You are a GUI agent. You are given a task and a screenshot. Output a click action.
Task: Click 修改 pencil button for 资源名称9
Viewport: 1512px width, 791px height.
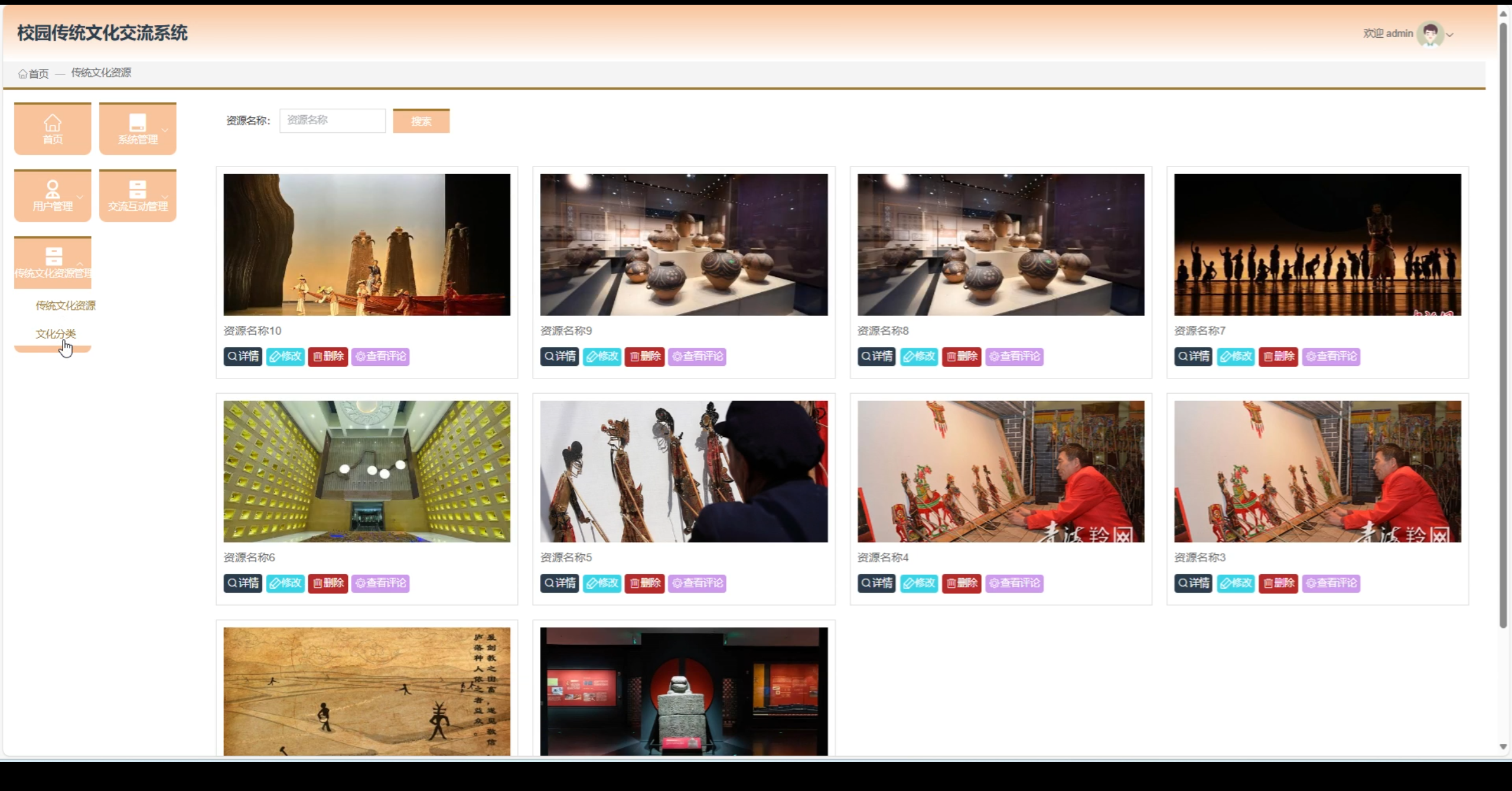click(602, 356)
